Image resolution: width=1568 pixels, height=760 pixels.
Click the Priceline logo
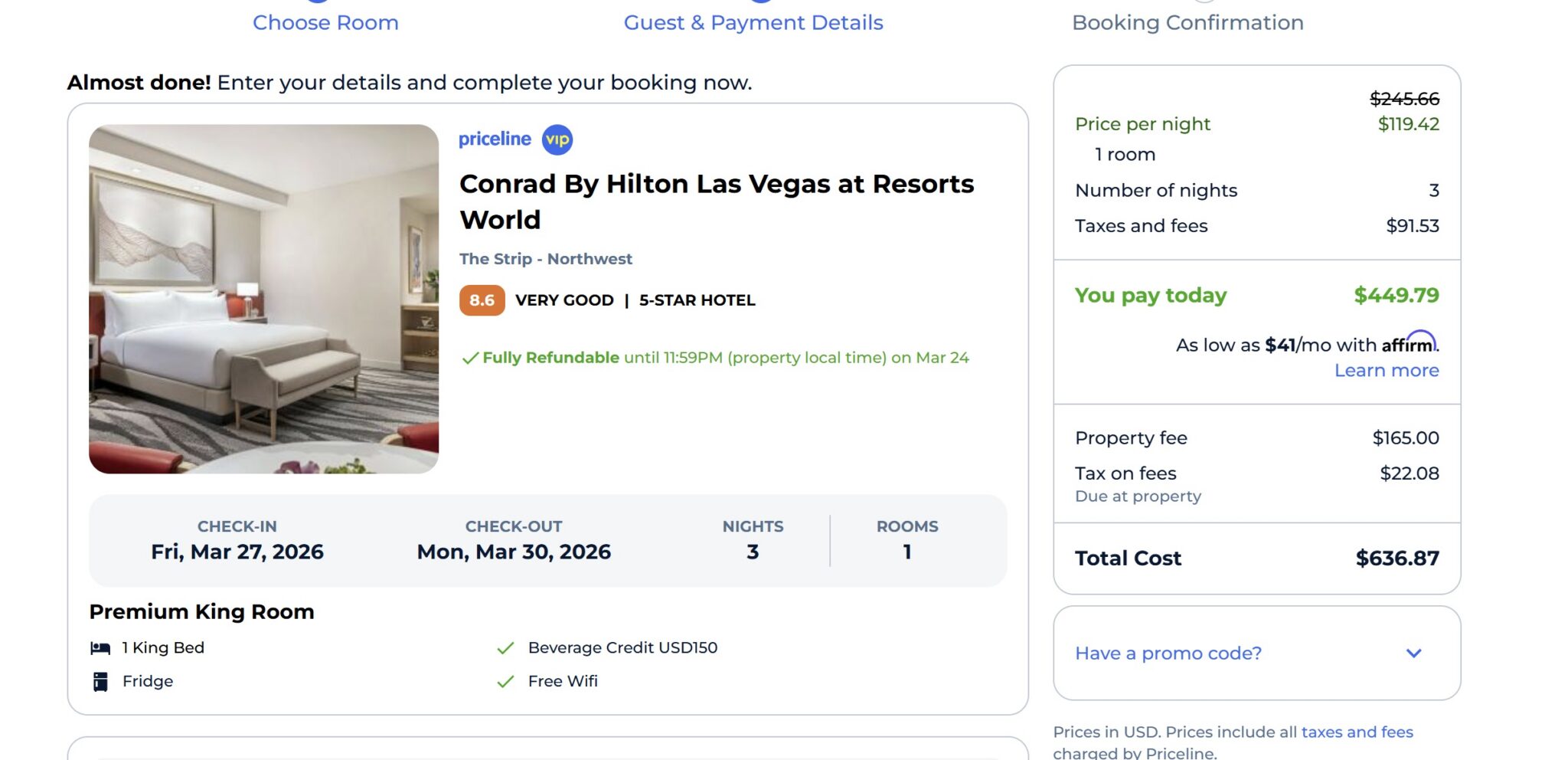point(495,139)
